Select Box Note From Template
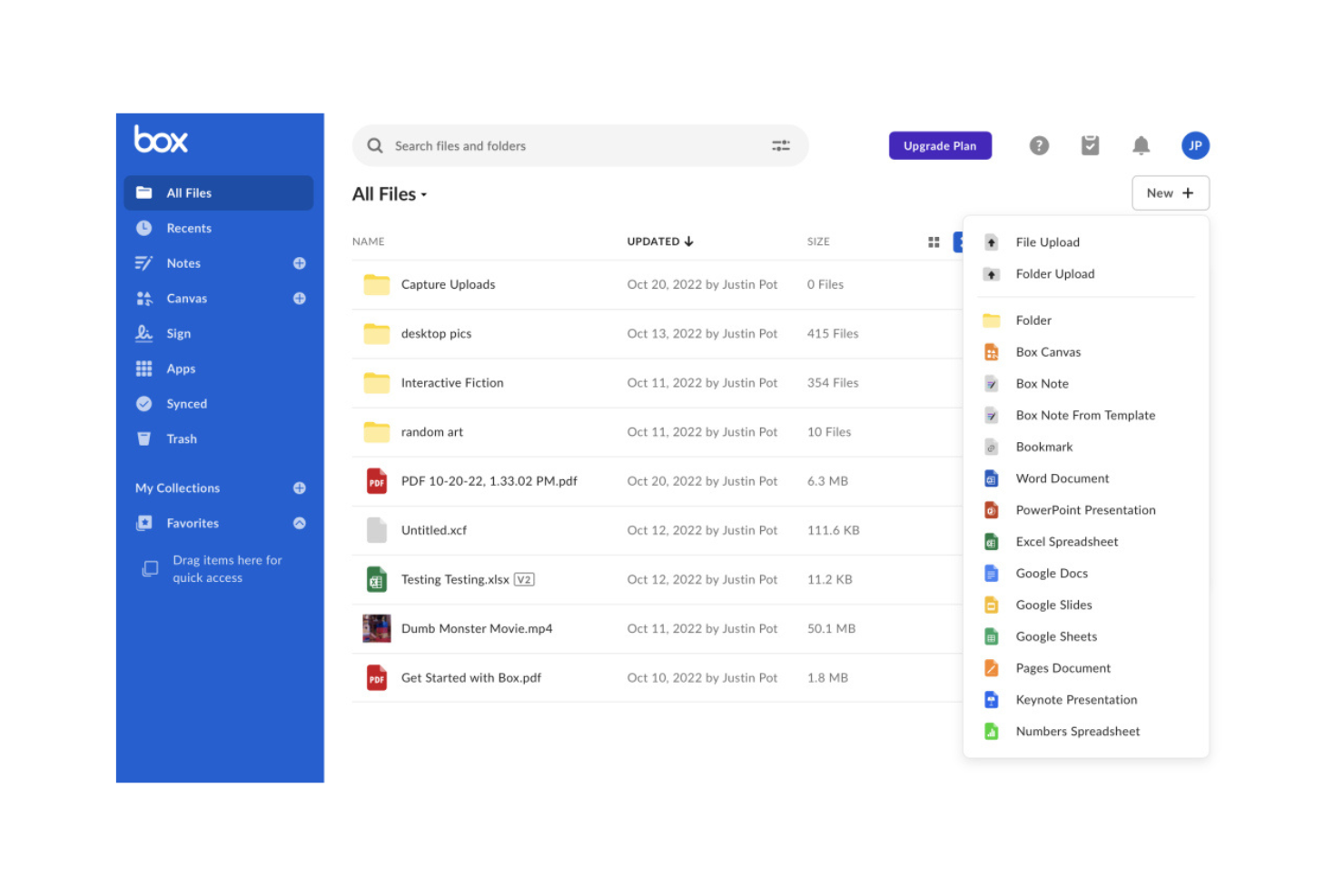The width and height of the screenshot is (1344, 896). tap(1086, 416)
